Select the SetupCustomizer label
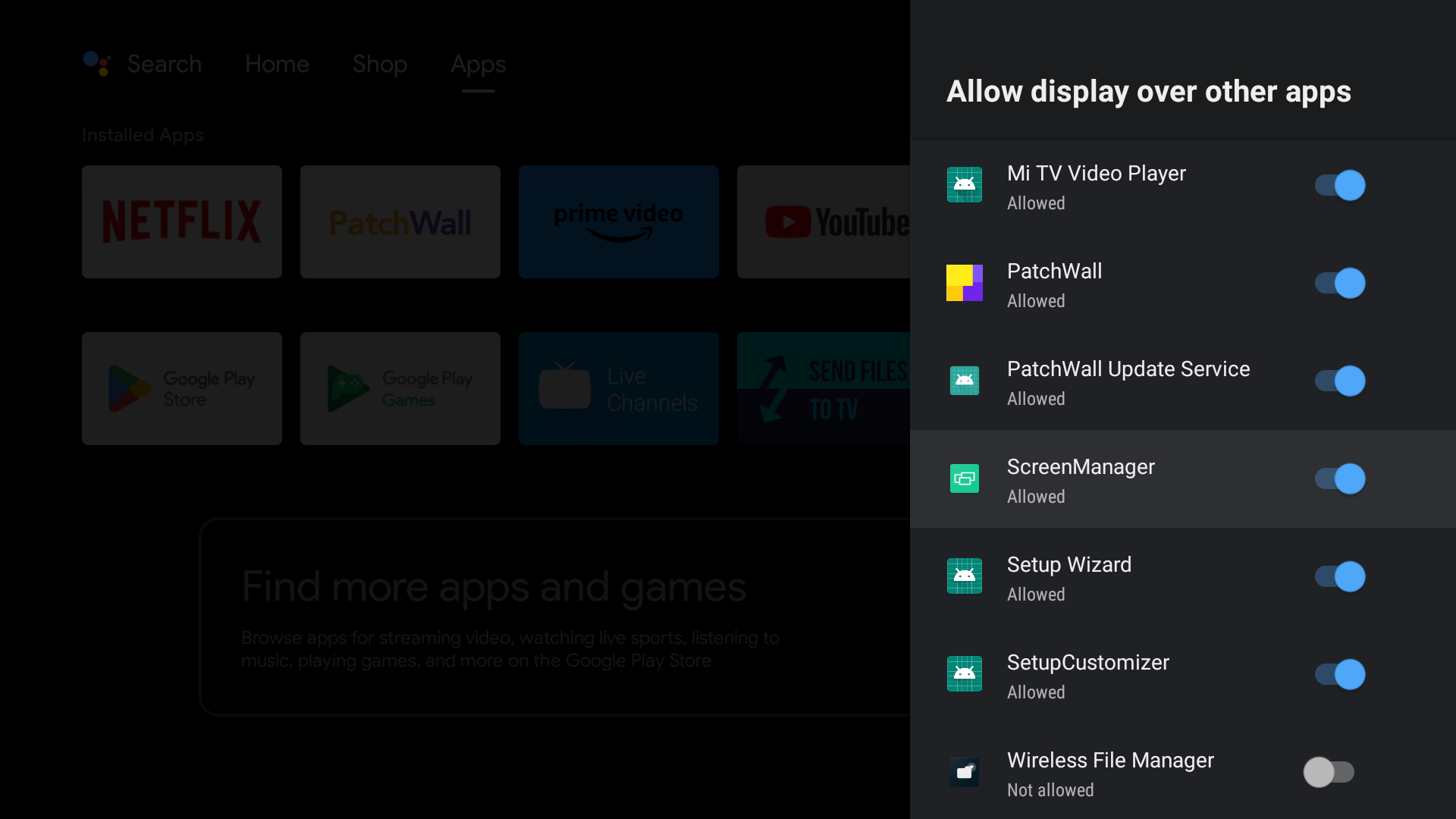Viewport: 1456px width, 819px height. [1088, 662]
